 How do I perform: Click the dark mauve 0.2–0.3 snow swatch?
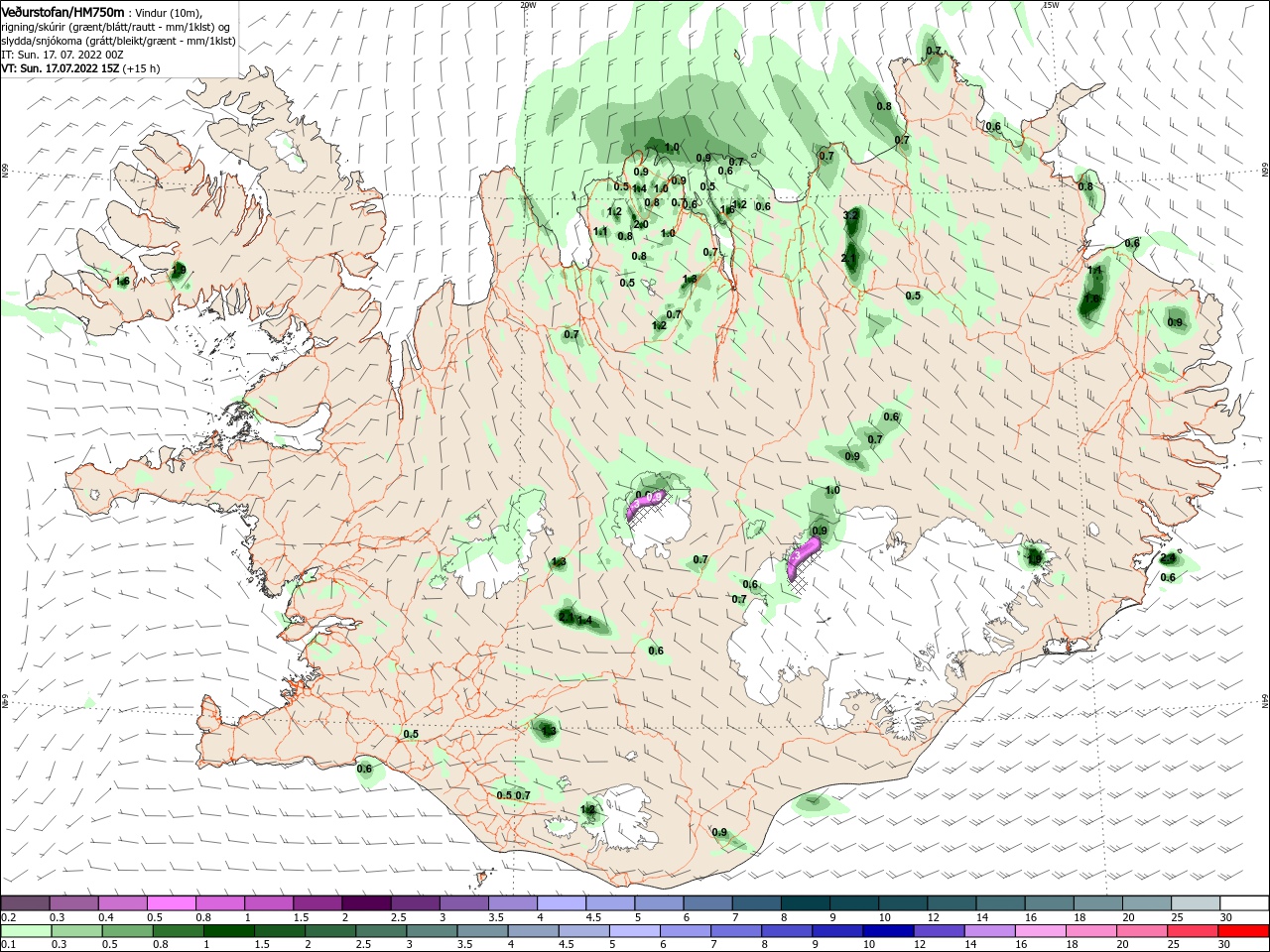pyautogui.click(x=24, y=903)
